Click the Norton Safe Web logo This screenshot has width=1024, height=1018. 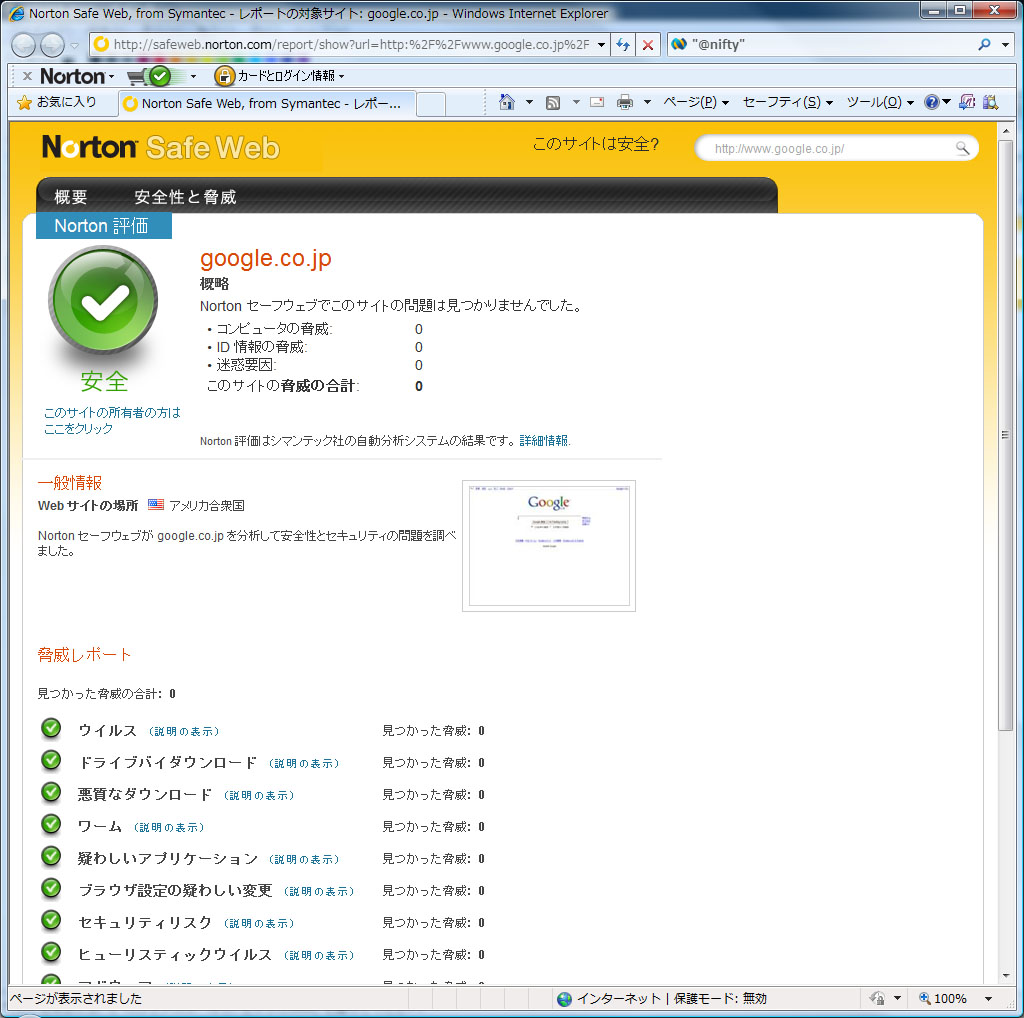click(x=161, y=148)
